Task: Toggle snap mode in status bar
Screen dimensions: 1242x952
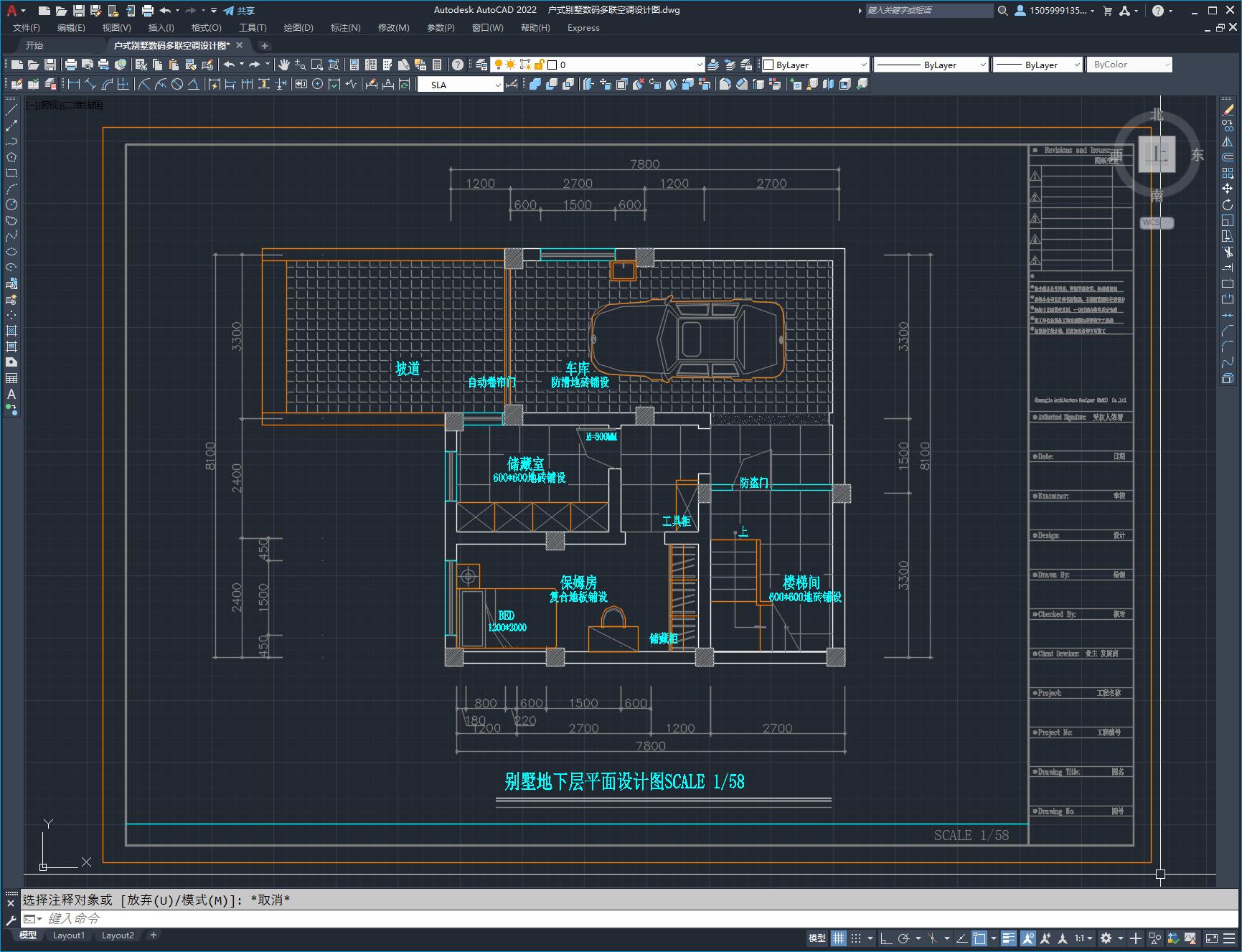Action: coord(856,938)
